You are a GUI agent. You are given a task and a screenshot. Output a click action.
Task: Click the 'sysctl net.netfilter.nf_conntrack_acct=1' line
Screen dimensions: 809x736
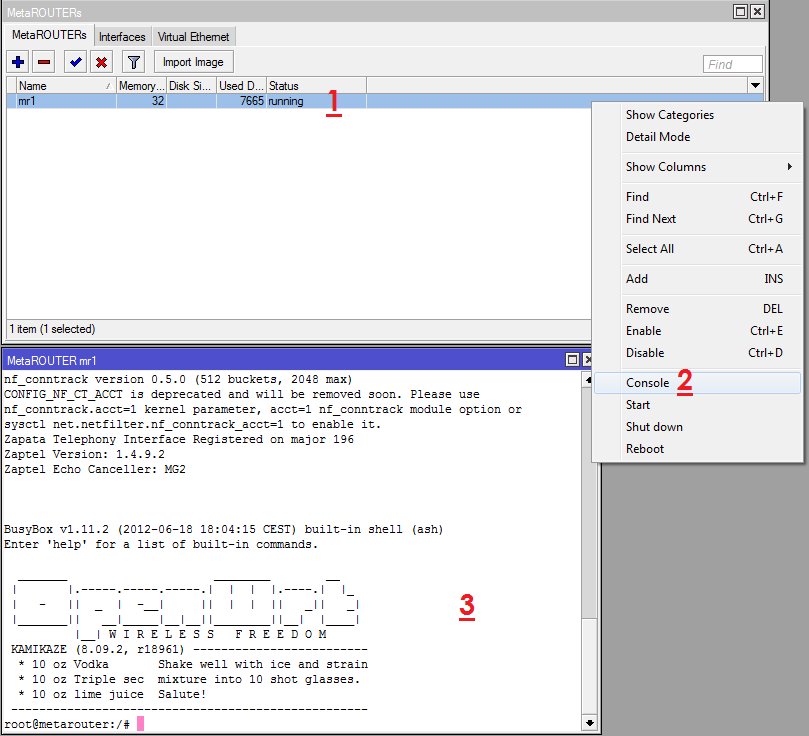[192, 424]
